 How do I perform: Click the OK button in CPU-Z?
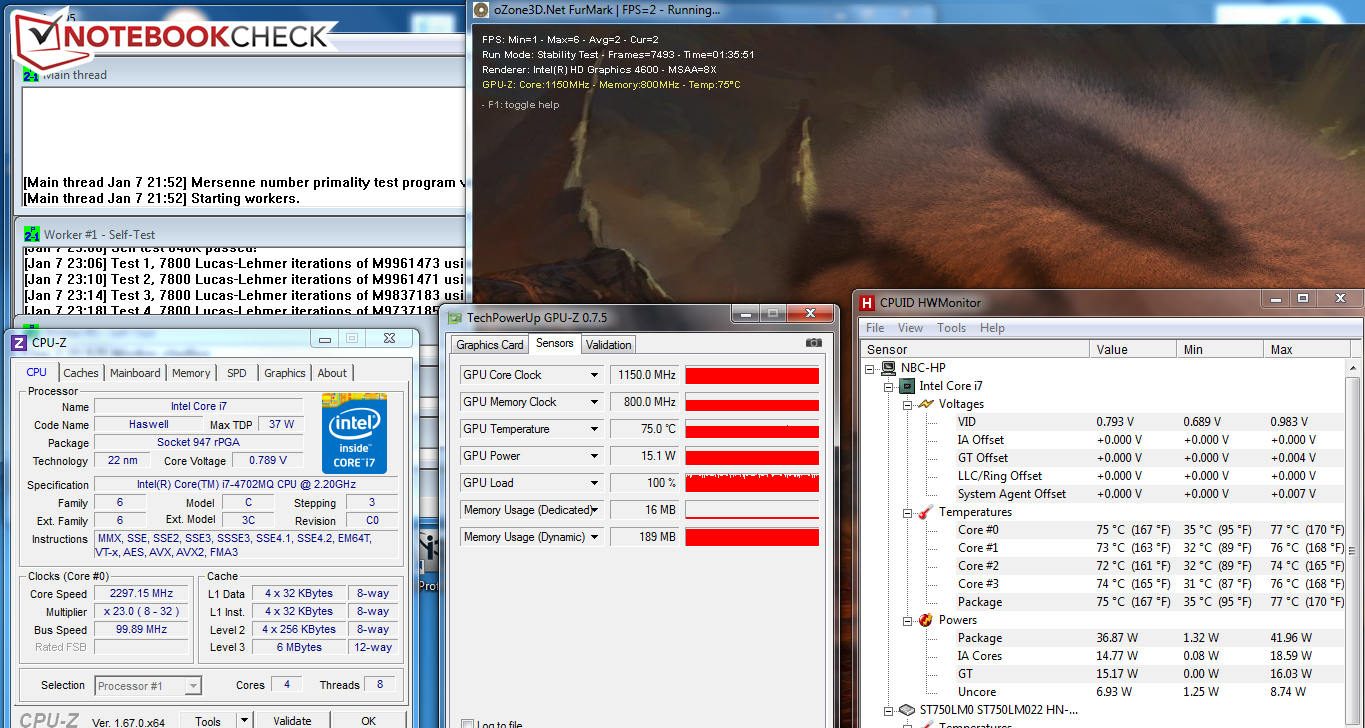368,721
